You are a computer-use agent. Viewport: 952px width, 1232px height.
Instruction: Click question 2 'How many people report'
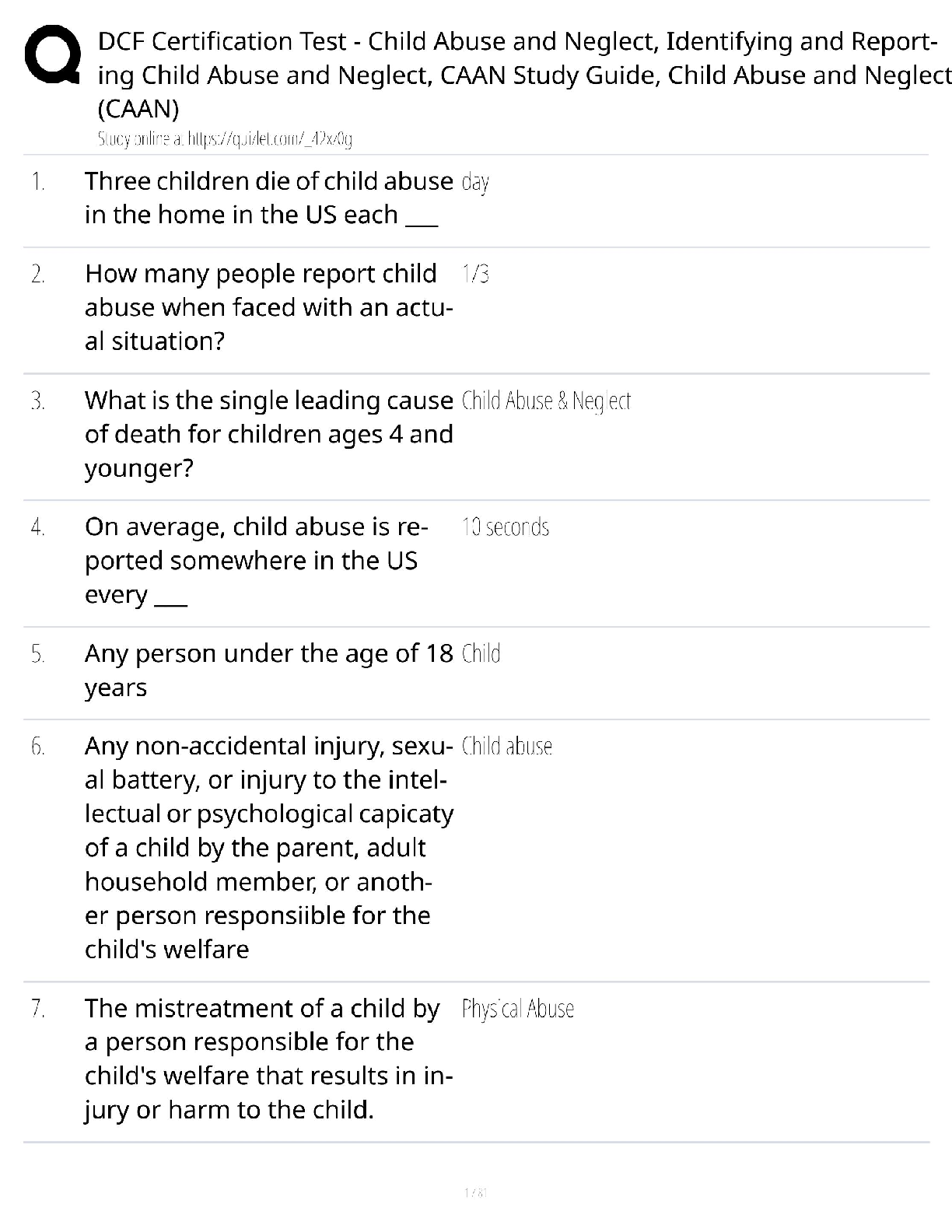point(268,307)
